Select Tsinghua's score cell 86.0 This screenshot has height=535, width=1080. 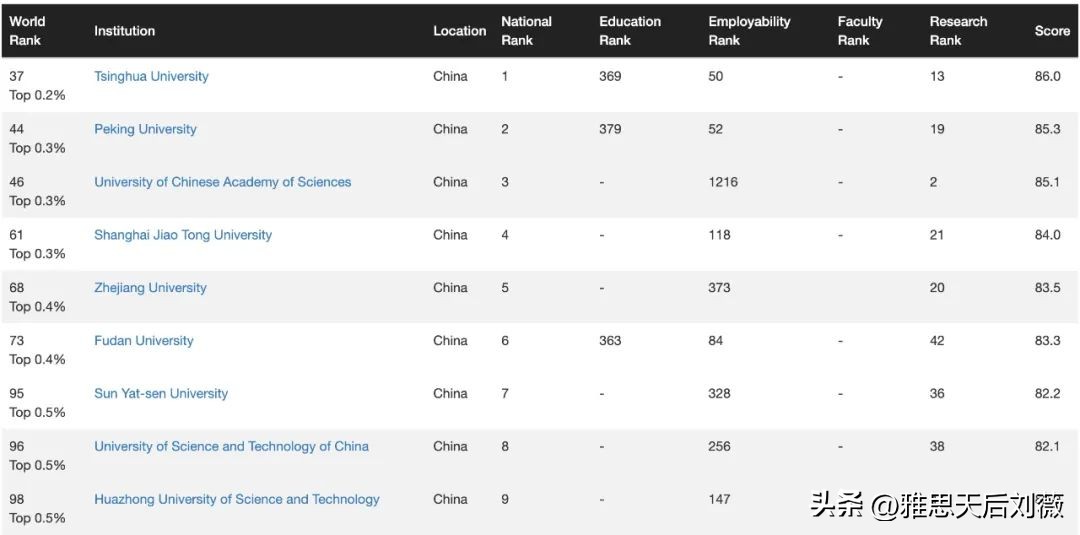(x=1048, y=76)
